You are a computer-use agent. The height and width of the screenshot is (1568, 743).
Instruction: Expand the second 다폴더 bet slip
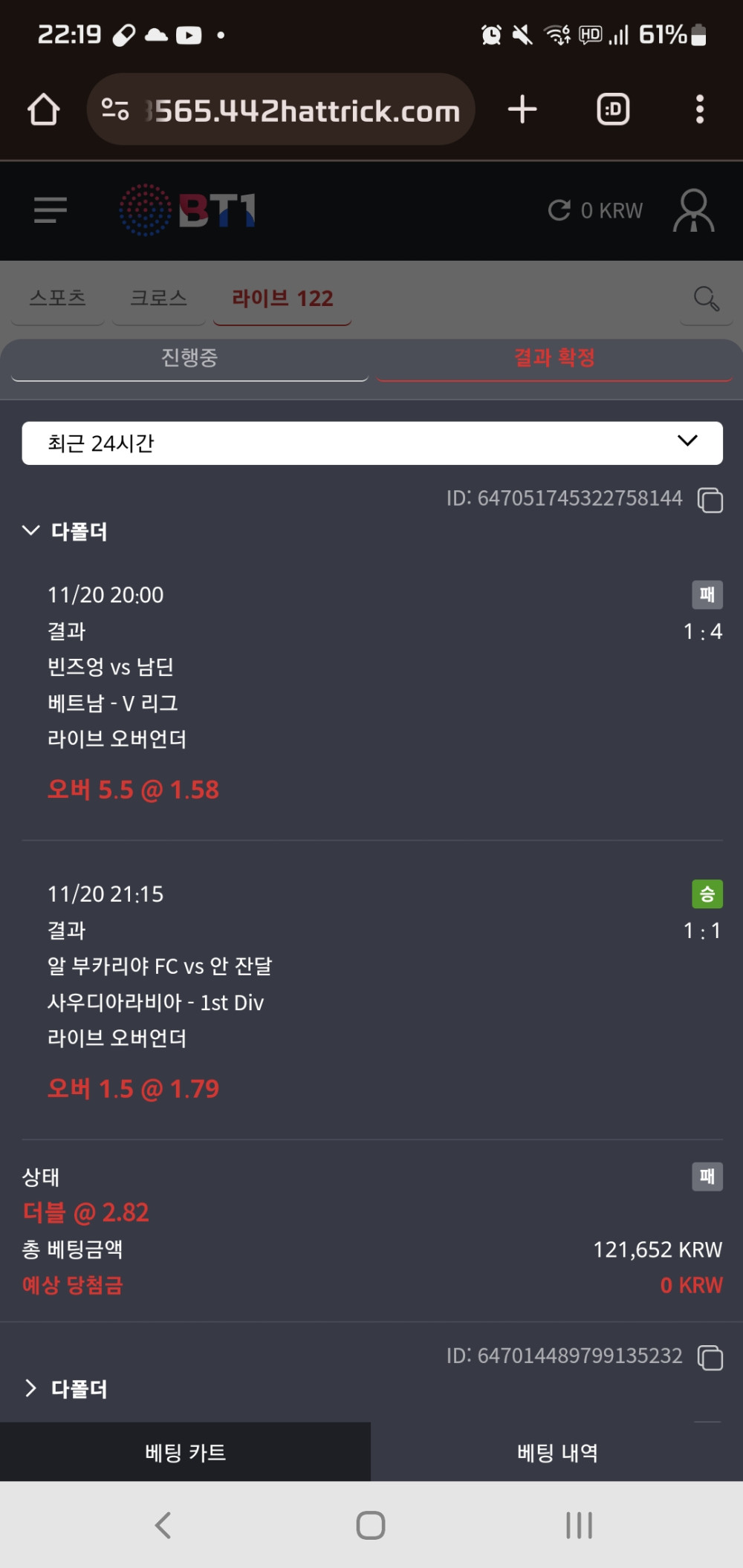pos(31,1388)
